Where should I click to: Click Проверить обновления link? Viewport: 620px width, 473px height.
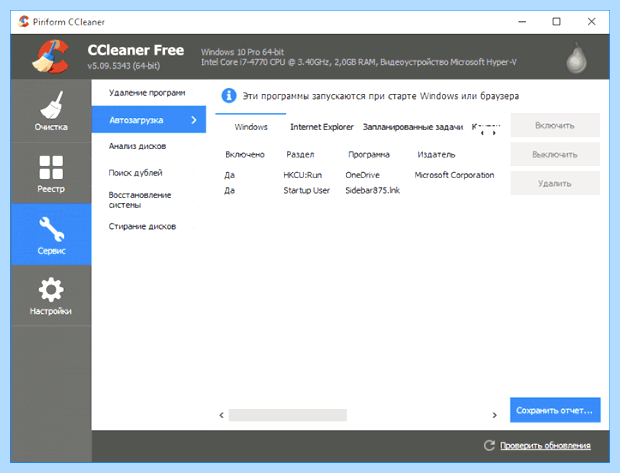545,446
